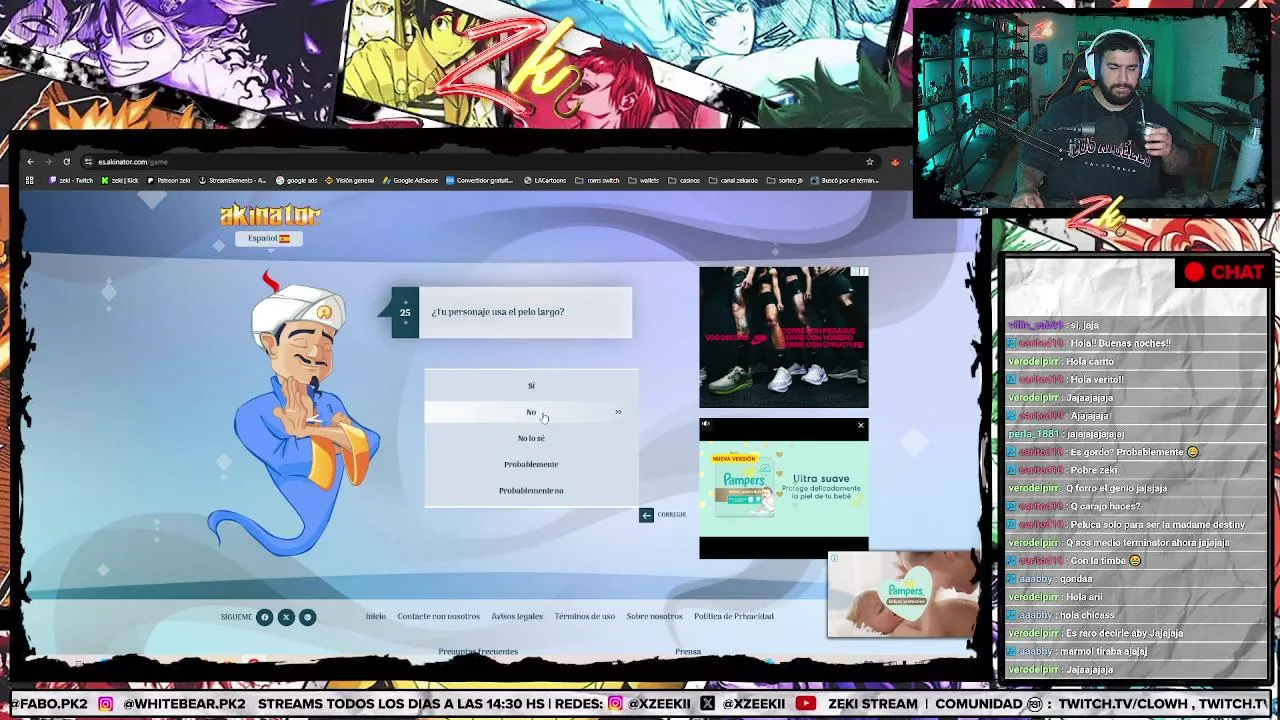Open Prensa footer link
Viewport: 1280px width, 720px height.
pyautogui.click(x=688, y=652)
